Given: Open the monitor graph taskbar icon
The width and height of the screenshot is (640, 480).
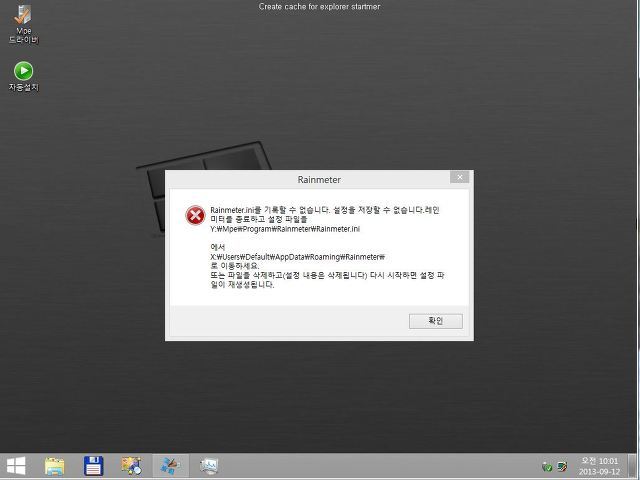Looking at the screenshot, I should point(209,466).
